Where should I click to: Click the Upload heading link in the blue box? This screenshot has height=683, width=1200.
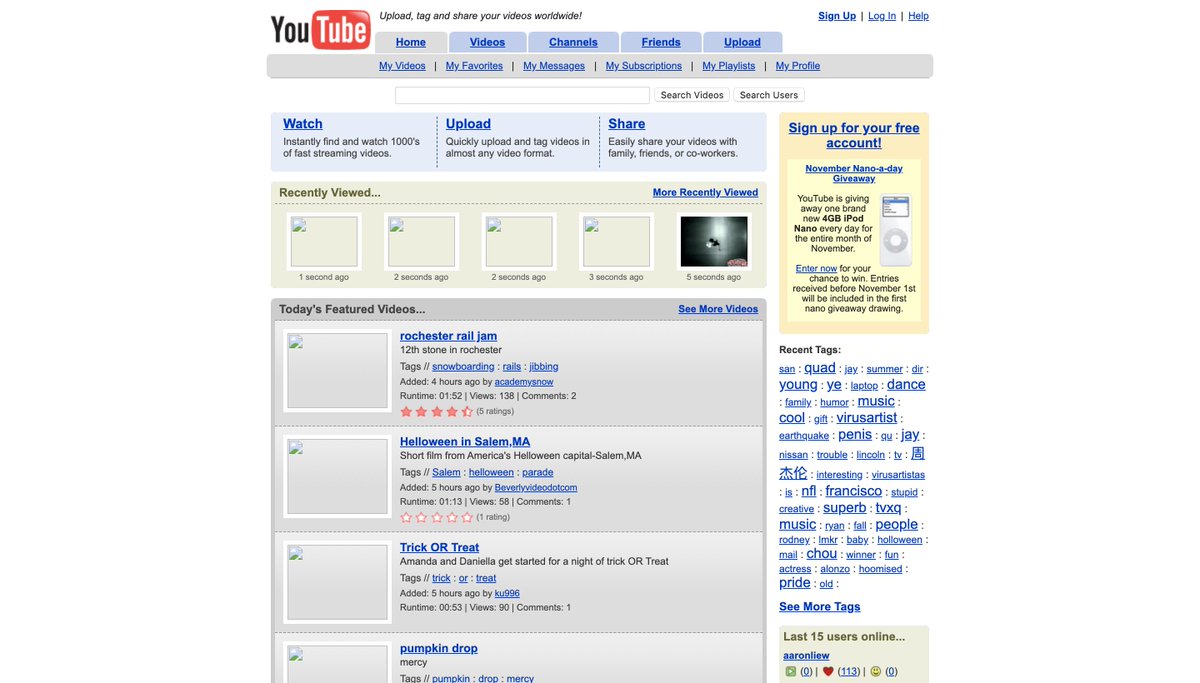coord(468,124)
